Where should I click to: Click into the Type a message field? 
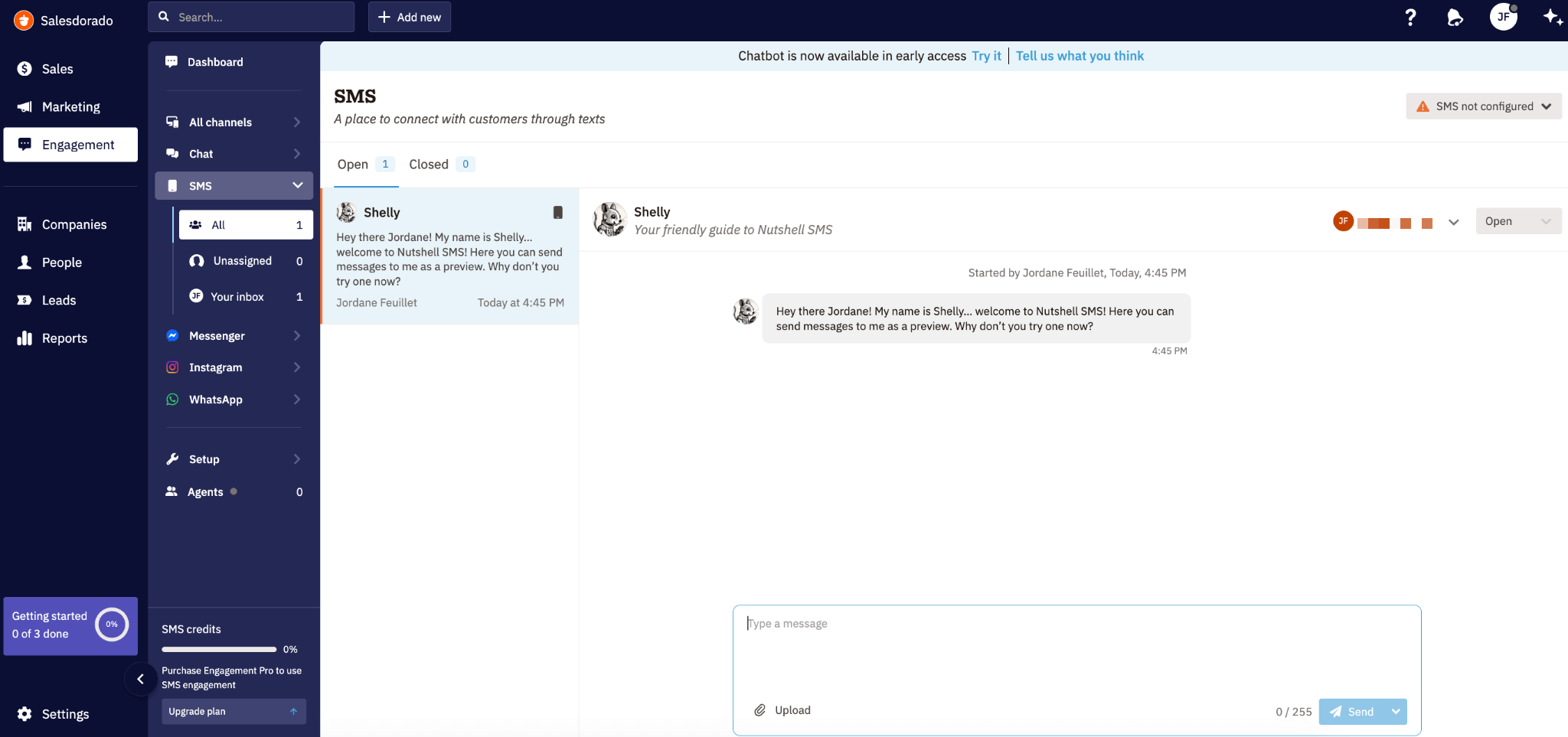(1076, 651)
